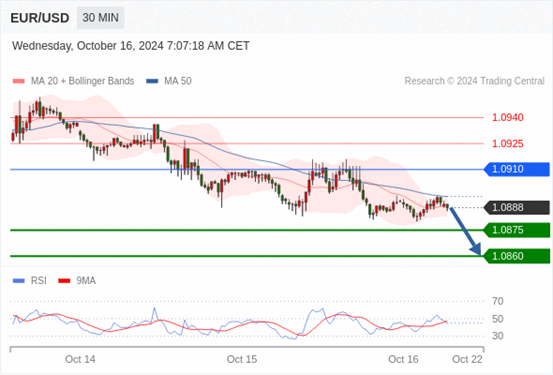Toggle the MA 50 legend label

point(178,81)
